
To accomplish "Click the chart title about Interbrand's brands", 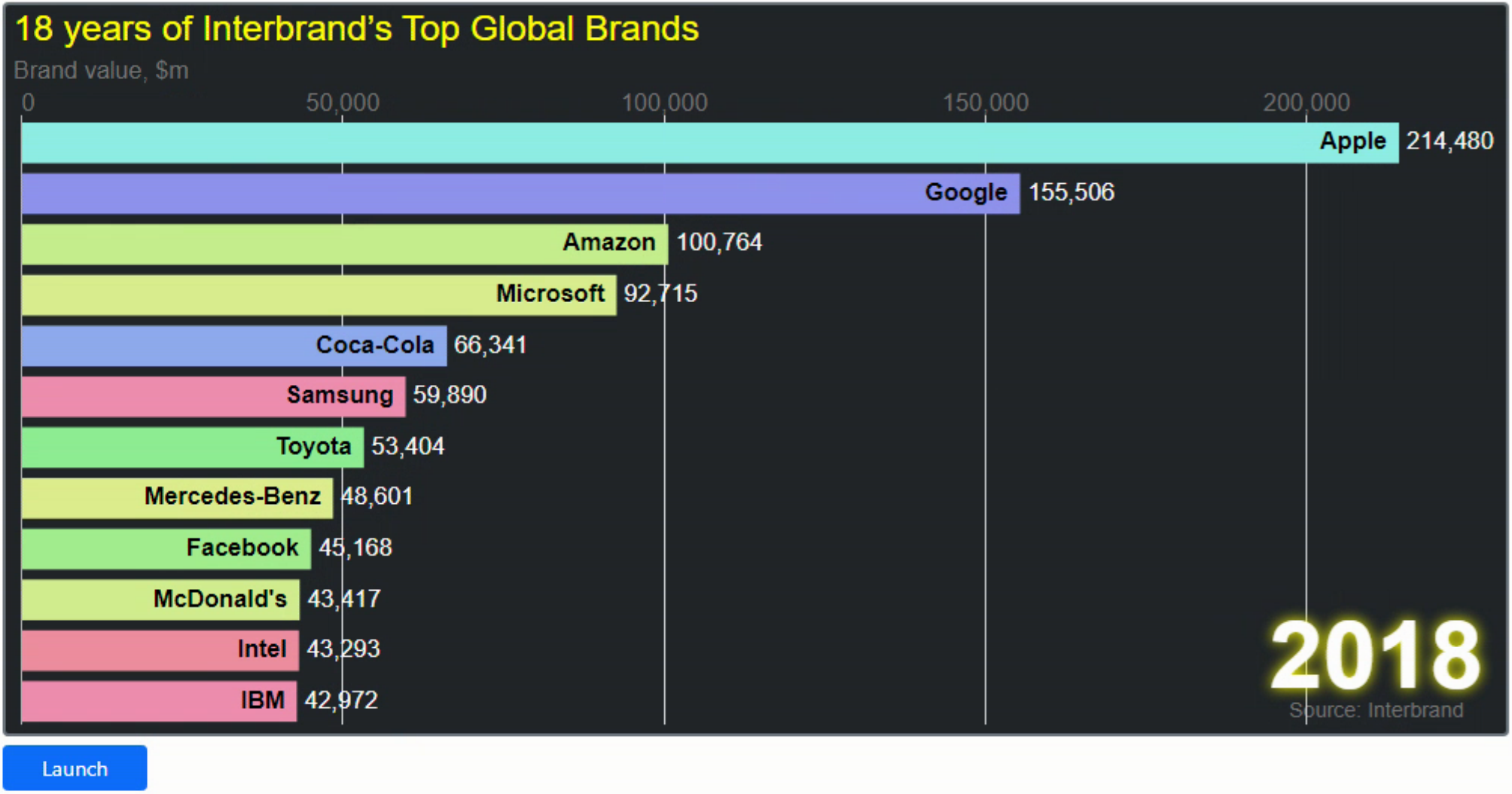I will click(x=357, y=29).
